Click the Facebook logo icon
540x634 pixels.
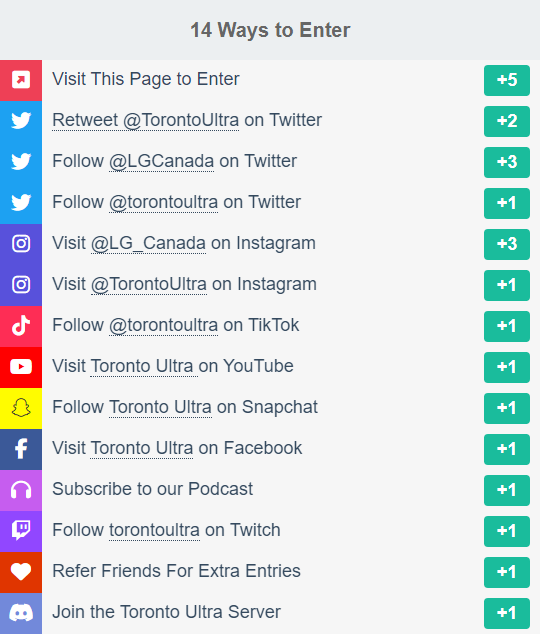click(x=21, y=449)
